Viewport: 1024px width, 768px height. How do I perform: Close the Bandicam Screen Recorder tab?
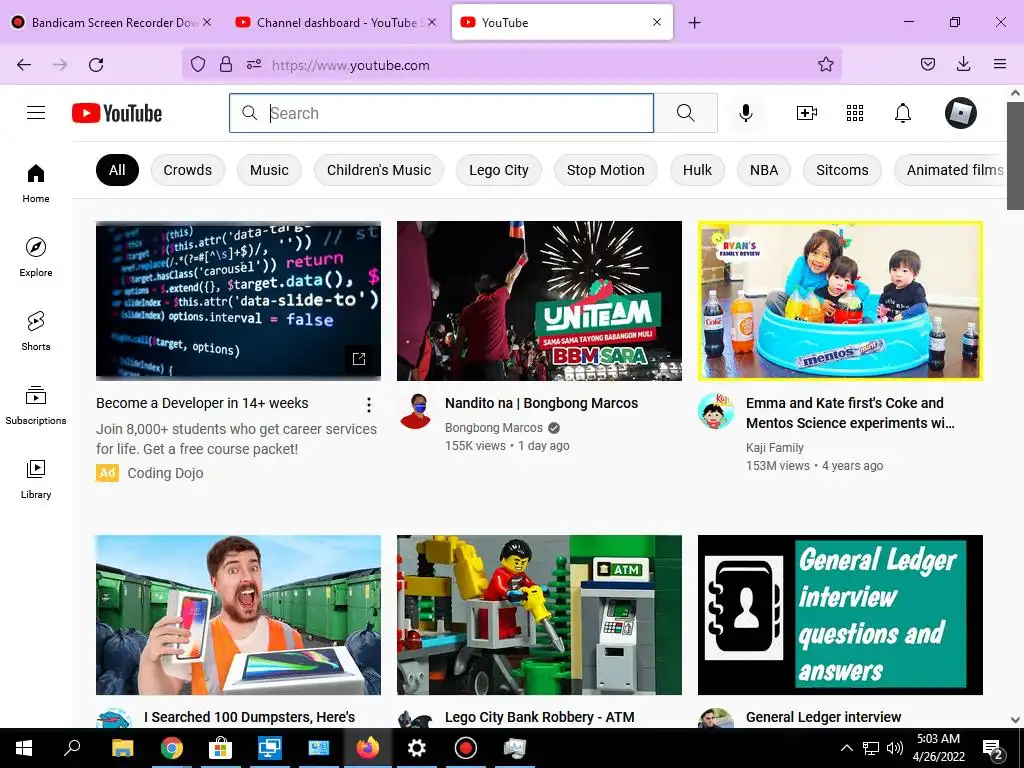pyautogui.click(x=207, y=22)
